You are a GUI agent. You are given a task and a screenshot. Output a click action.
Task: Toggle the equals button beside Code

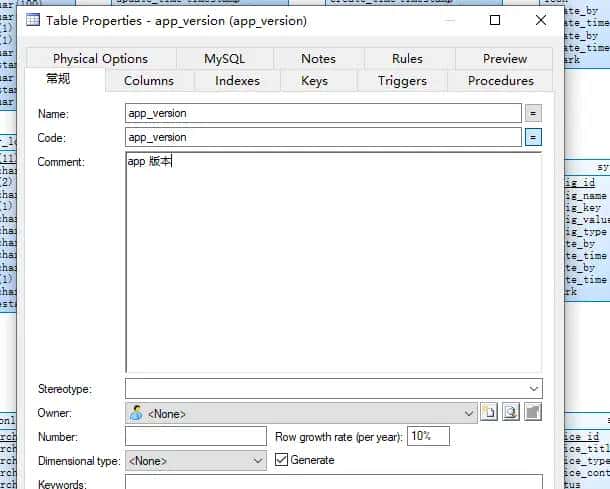point(533,138)
